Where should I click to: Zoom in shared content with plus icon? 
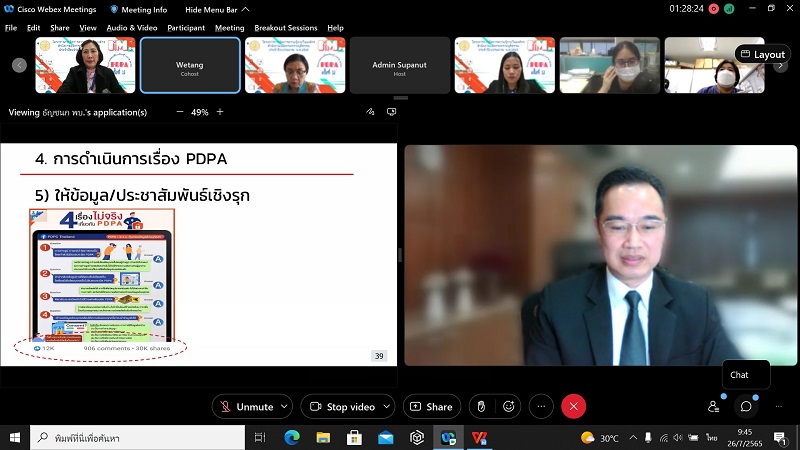click(220, 112)
